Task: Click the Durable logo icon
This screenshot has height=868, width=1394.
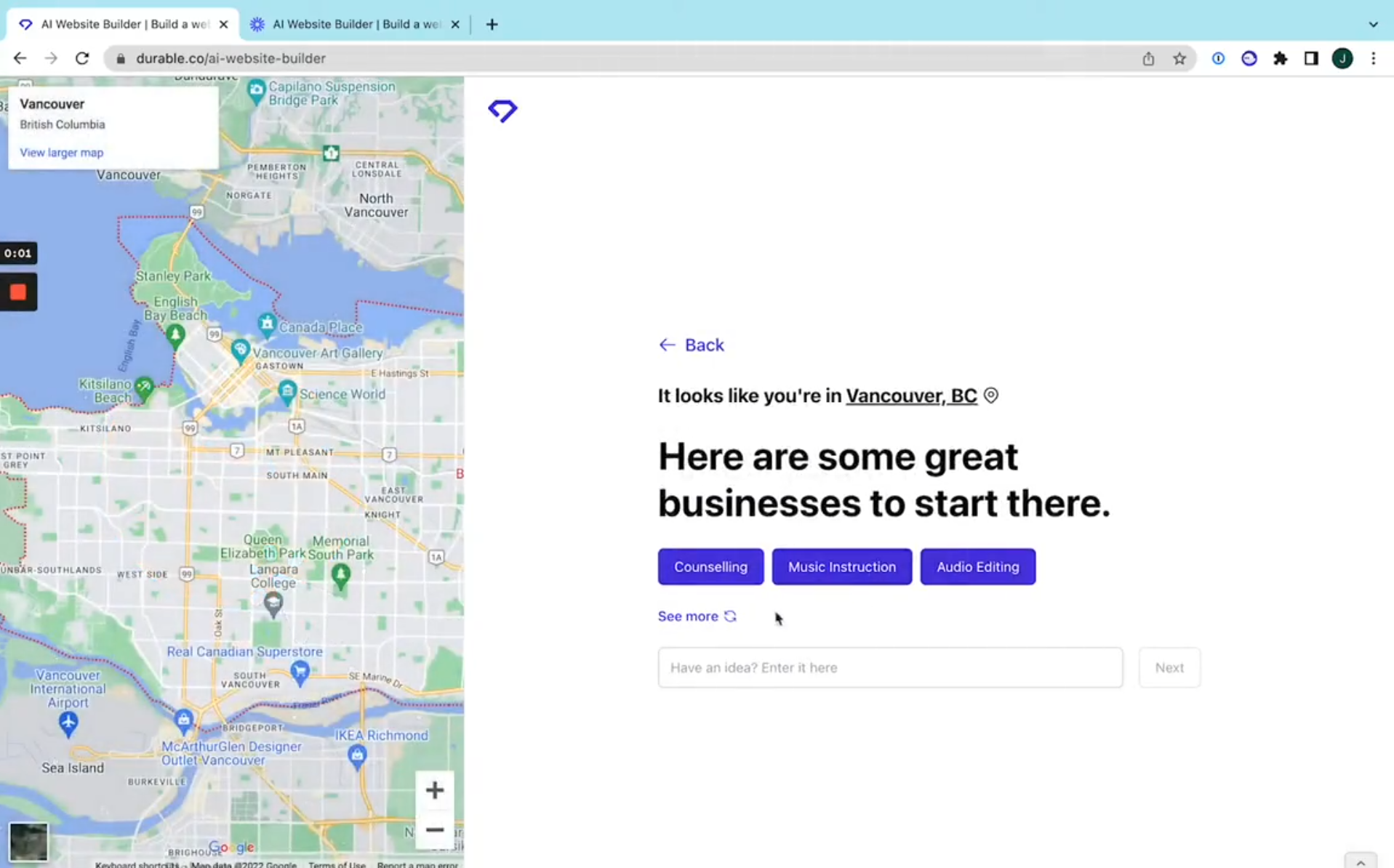Action: click(502, 110)
